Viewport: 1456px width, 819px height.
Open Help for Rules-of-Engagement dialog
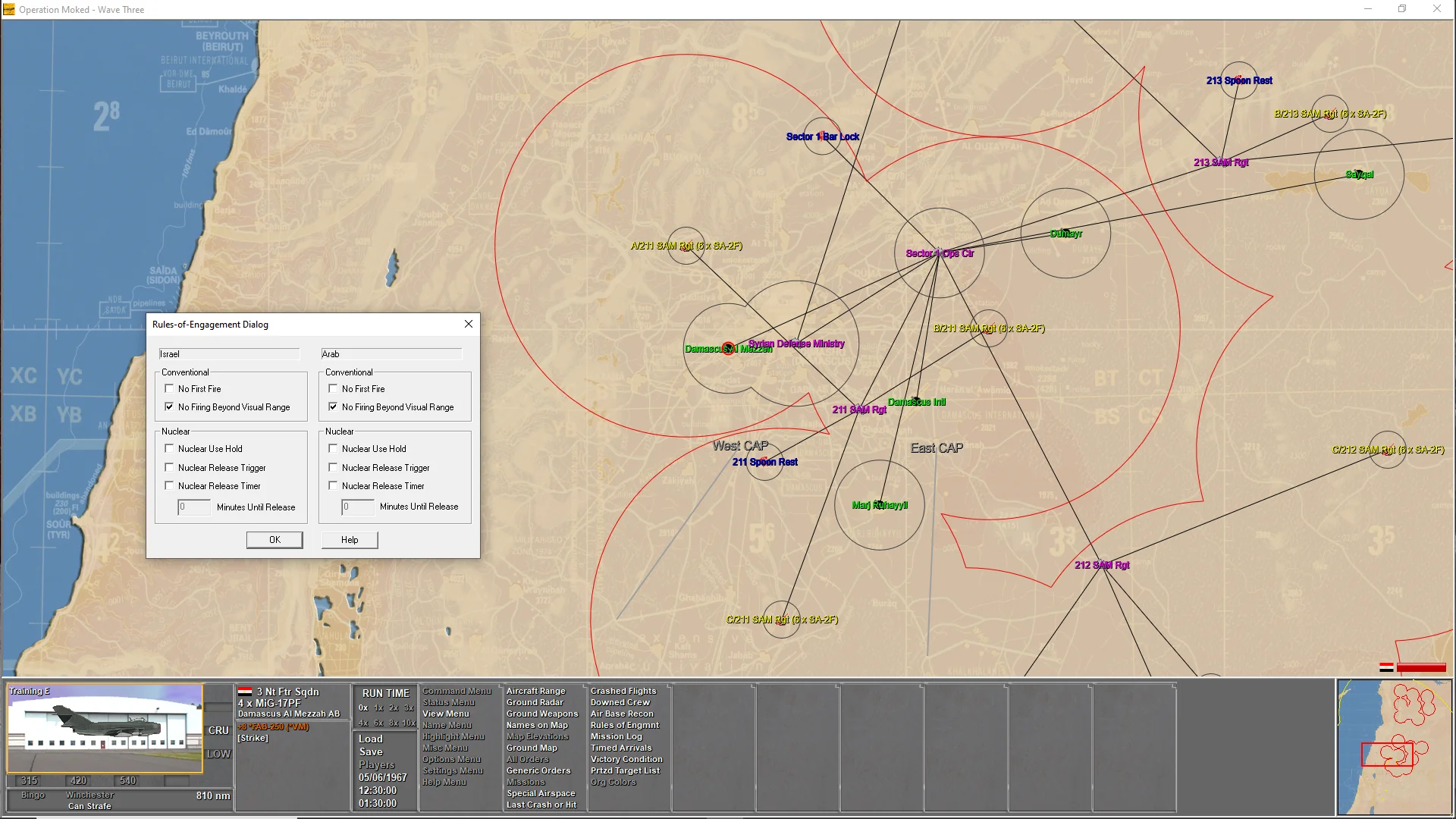350,540
